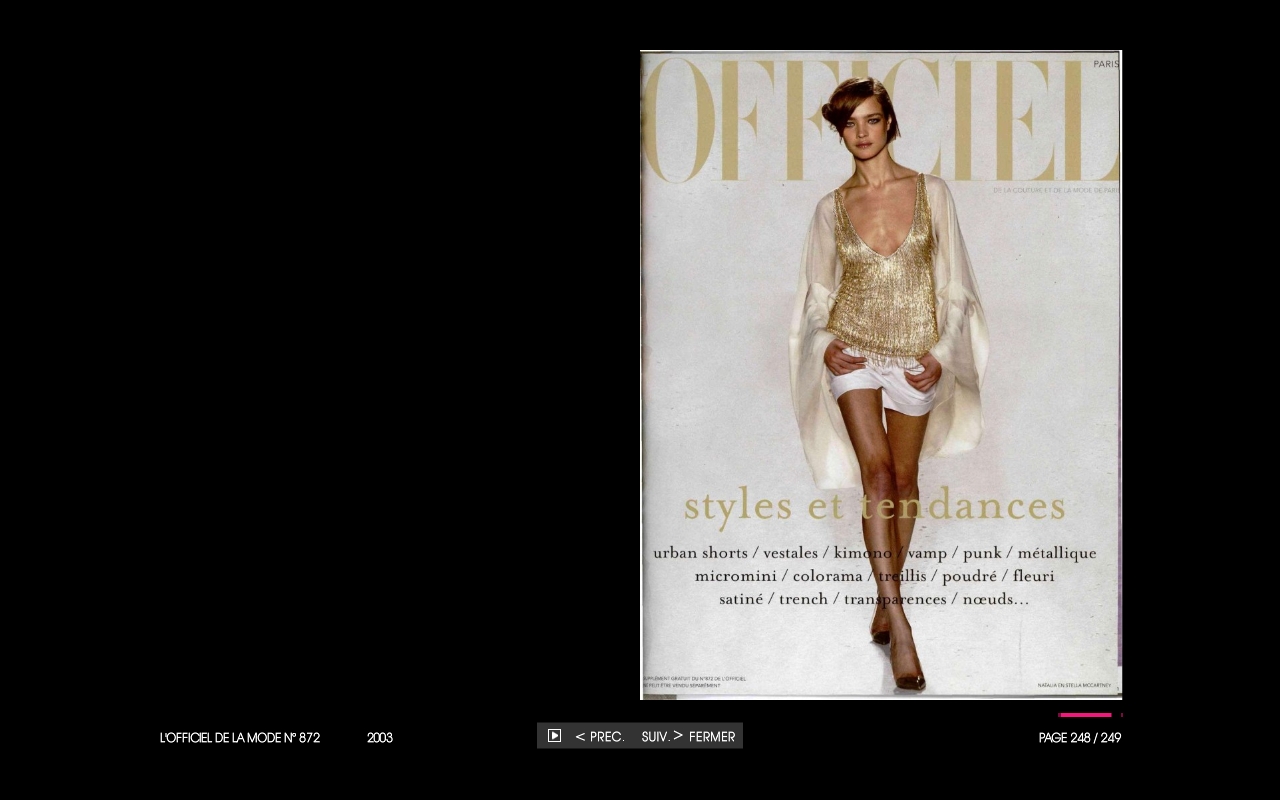Screen dimensions: 1280x800
Task: Click the PARIS text on the cover corner
Action: click(x=1105, y=64)
